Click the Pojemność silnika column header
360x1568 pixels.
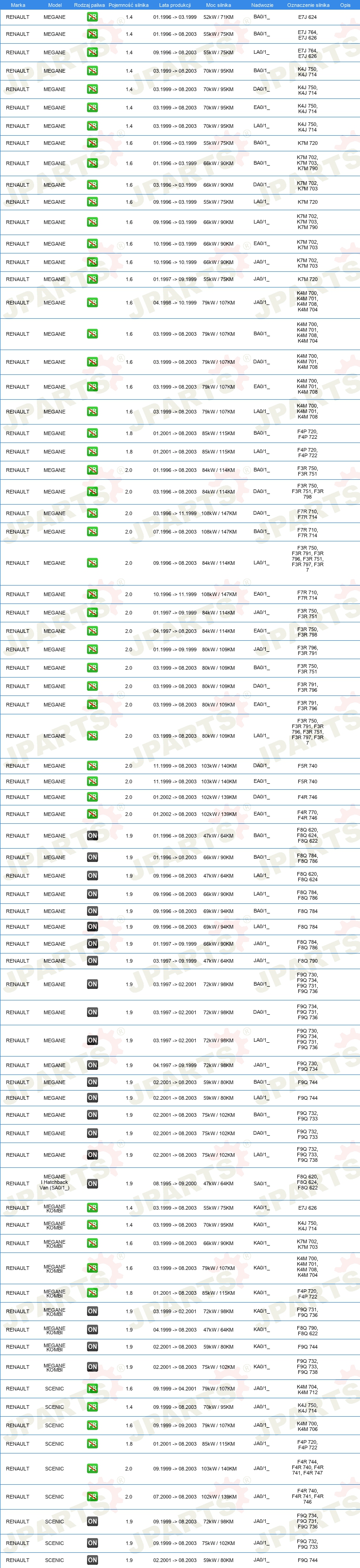tap(128, 5)
